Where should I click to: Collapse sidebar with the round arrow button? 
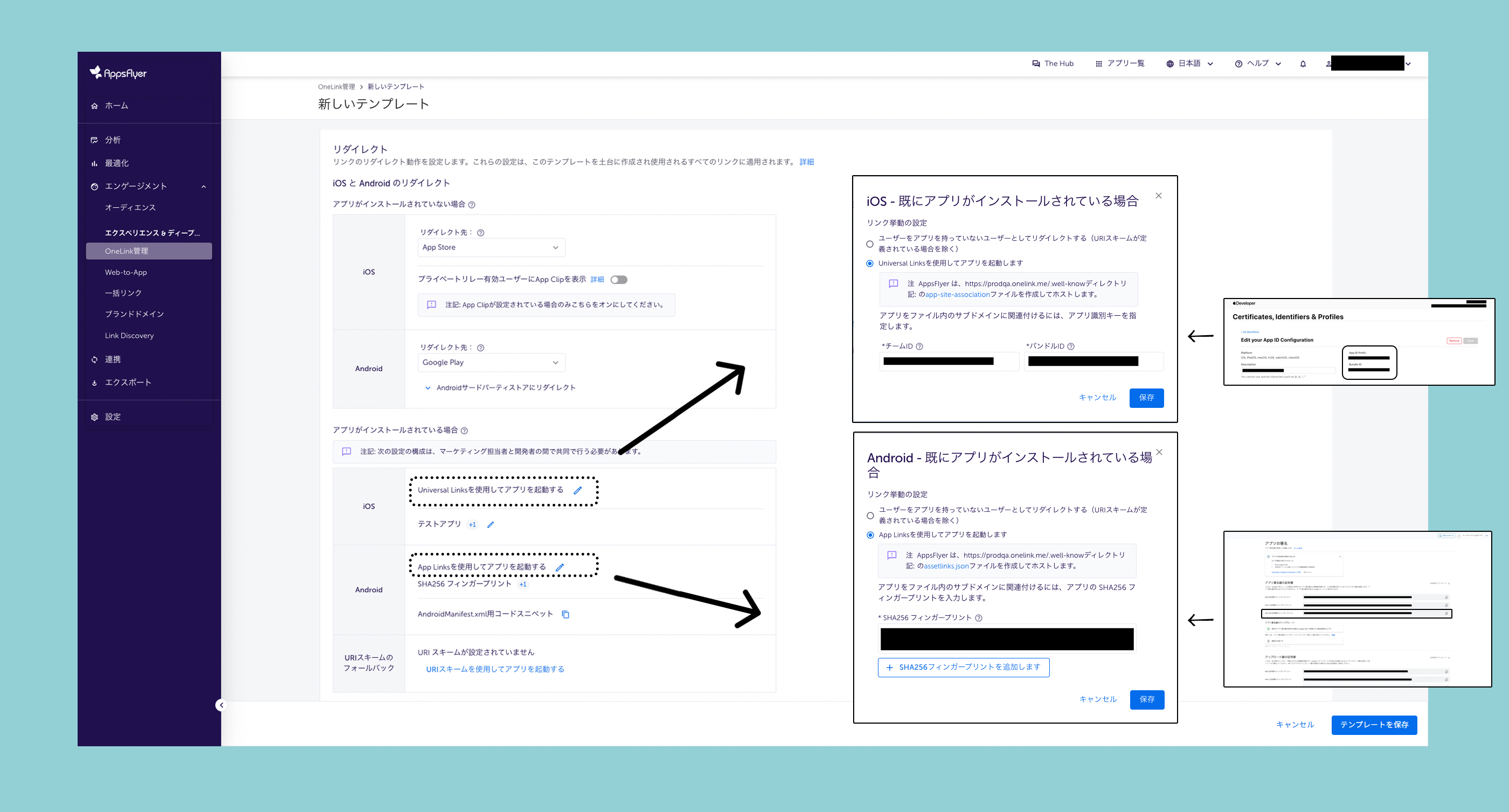(x=221, y=705)
